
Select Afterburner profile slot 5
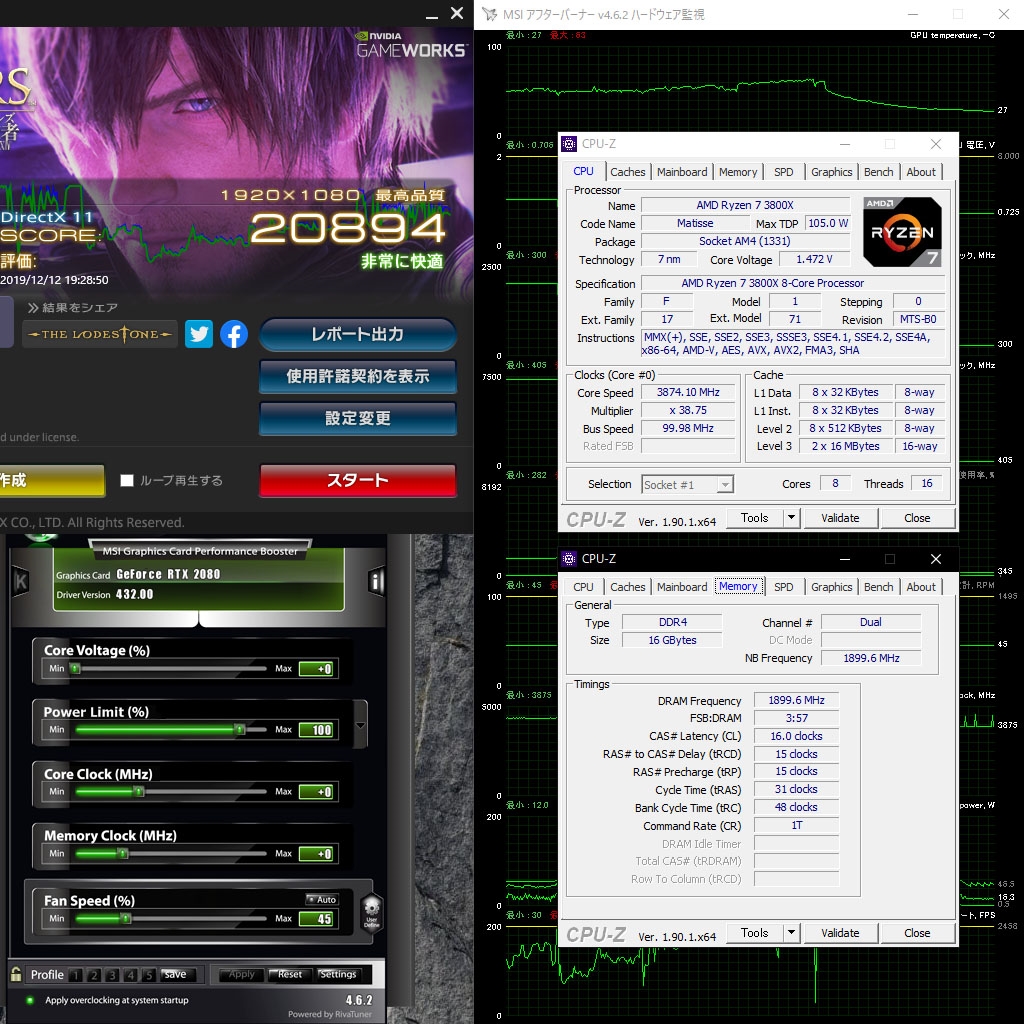click(x=149, y=975)
